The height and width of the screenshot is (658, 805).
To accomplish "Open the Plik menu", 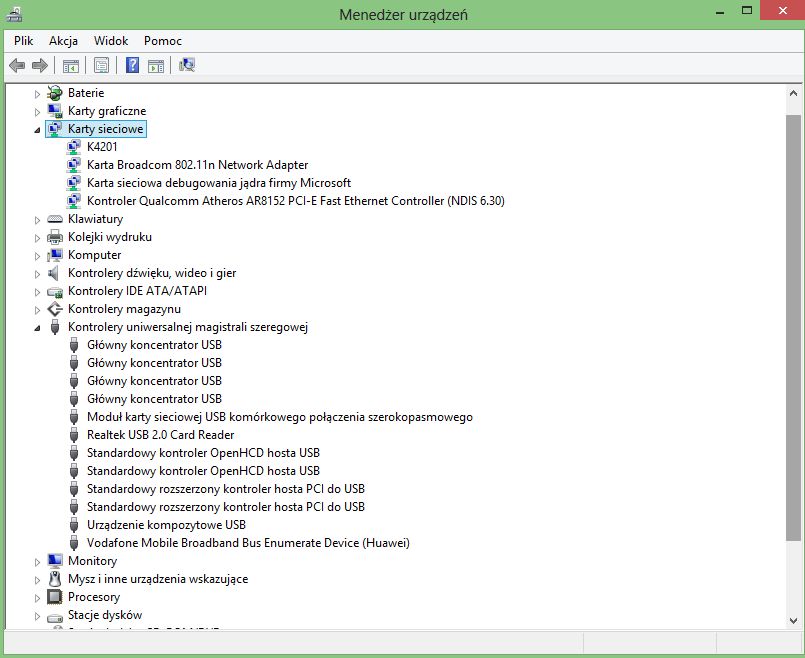I will (24, 41).
